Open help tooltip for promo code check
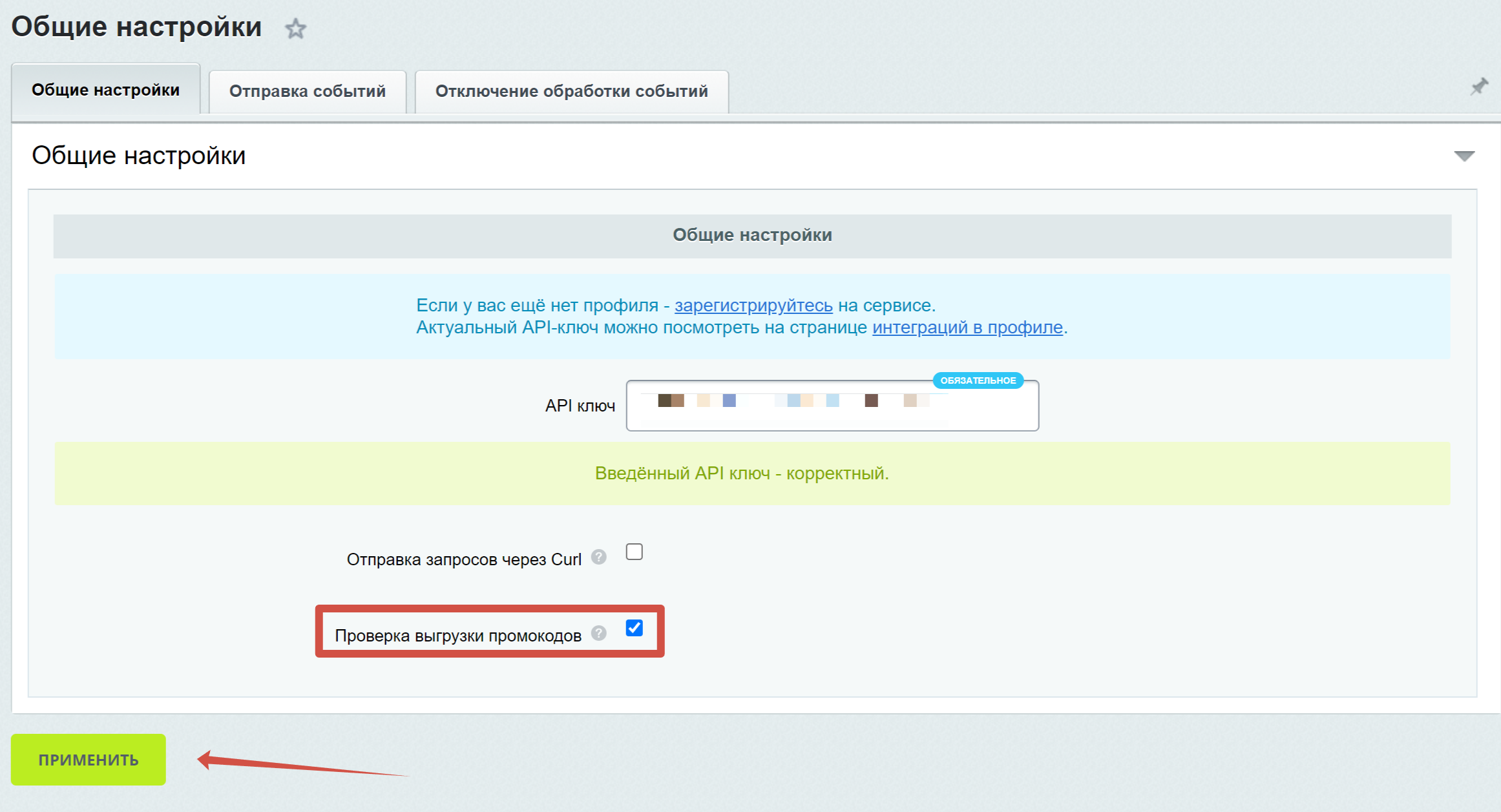 pos(599,633)
